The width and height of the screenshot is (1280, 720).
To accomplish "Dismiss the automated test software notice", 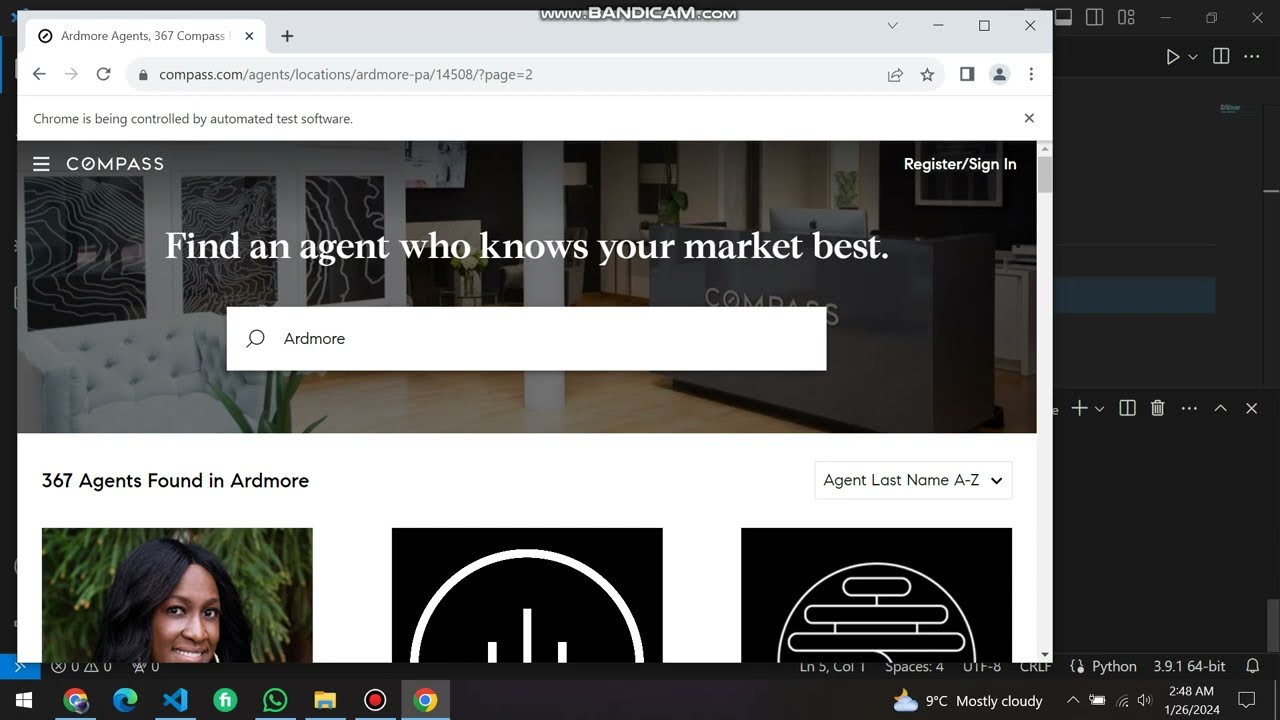I will click(1029, 118).
